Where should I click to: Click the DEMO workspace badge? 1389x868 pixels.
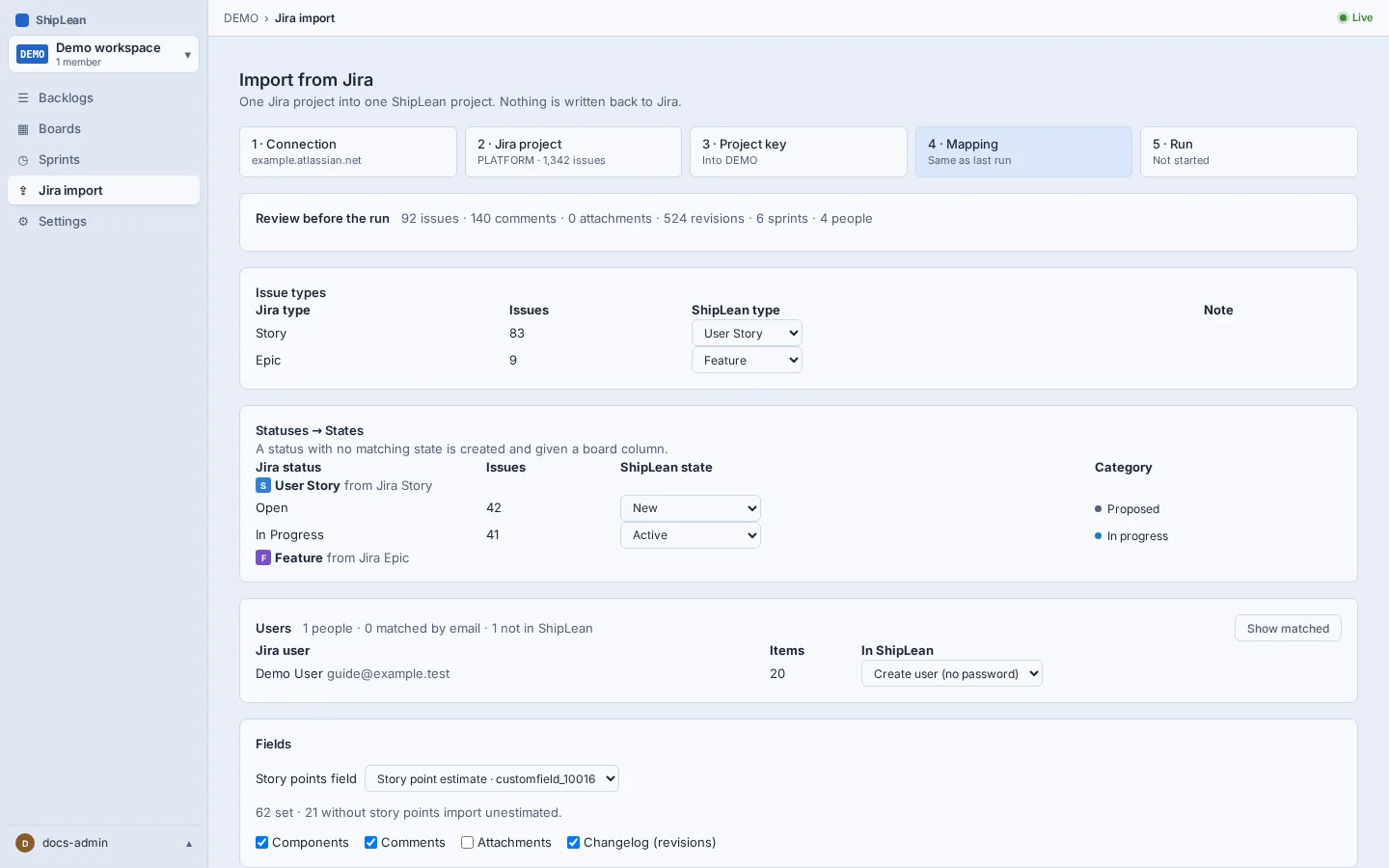(x=33, y=54)
